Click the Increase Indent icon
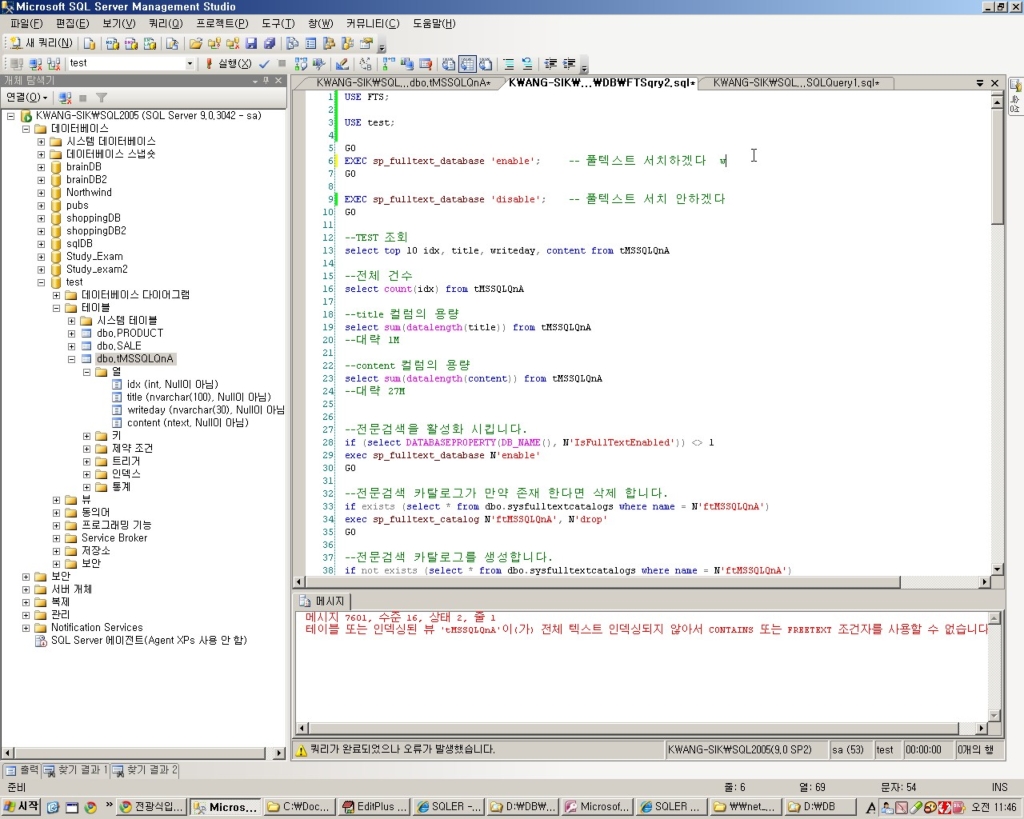Viewport: 1024px width, 819px height. tap(569, 63)
